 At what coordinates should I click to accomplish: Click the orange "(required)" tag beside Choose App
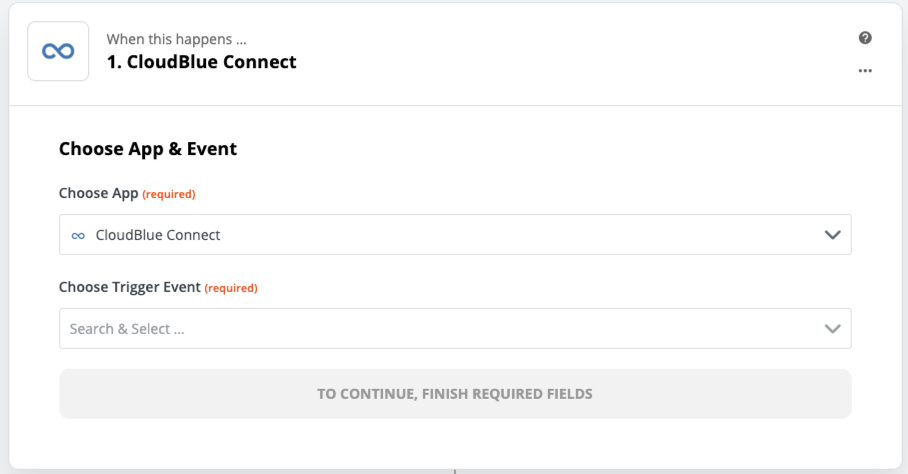tap(169, 194)
